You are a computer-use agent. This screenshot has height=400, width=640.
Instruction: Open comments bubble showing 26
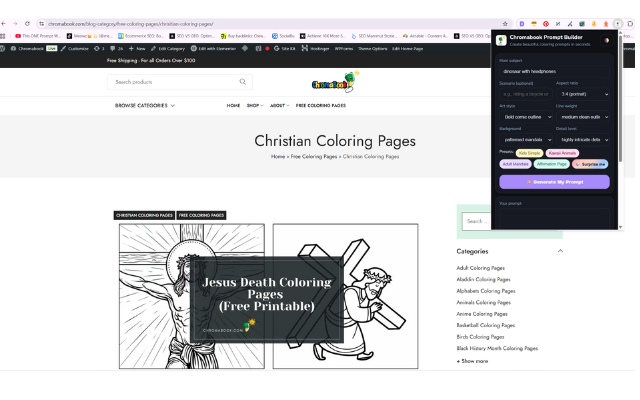tap(116, 48)
